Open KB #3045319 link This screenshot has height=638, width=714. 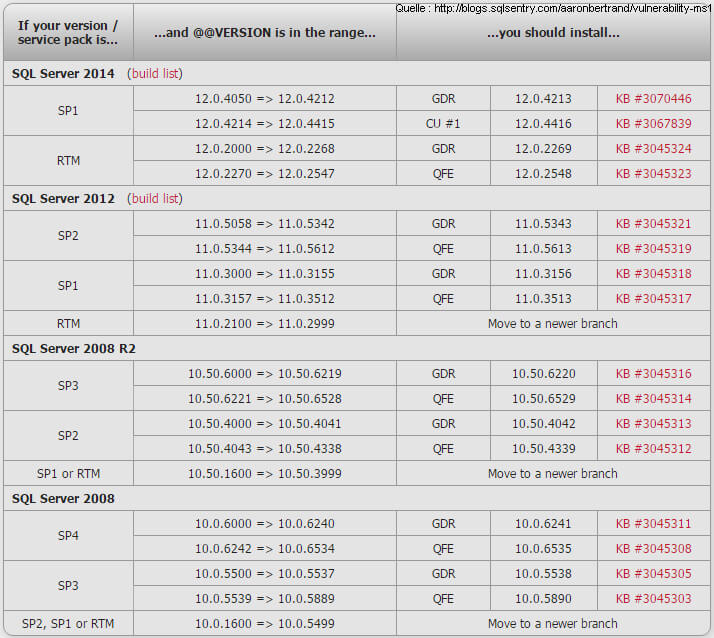pyautogui.click(x=653, y=249)
